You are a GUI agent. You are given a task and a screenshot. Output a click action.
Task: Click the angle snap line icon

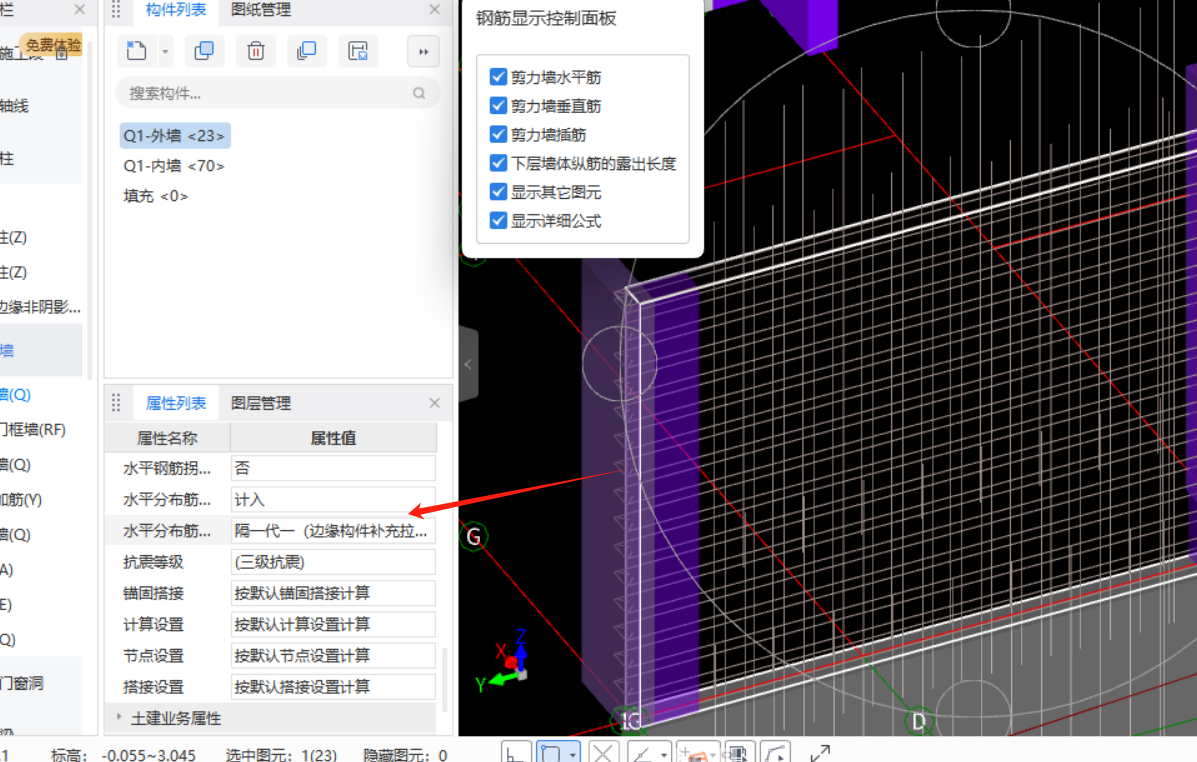point(642,753)
